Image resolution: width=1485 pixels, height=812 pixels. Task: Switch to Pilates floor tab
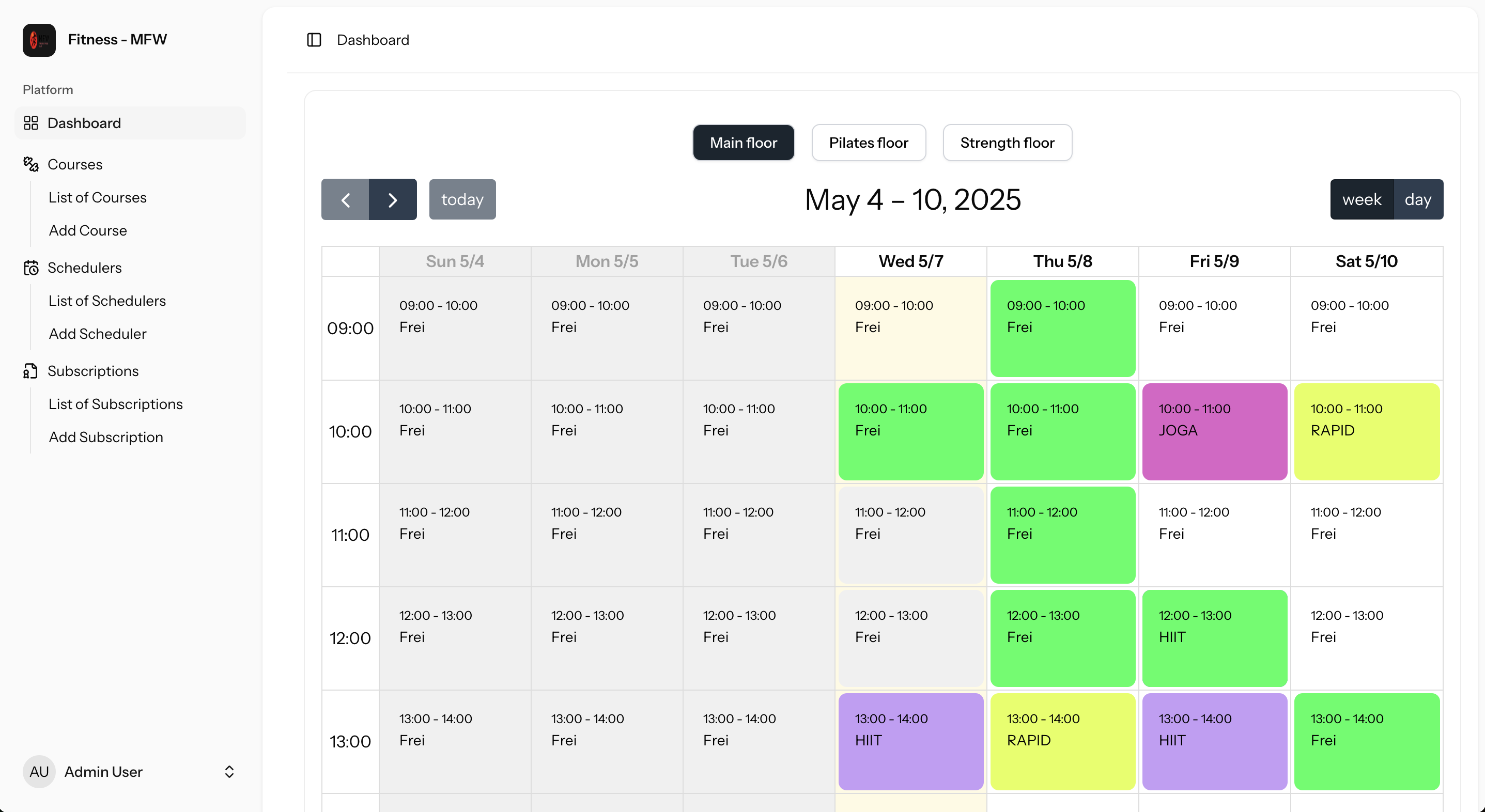(869, 143)
